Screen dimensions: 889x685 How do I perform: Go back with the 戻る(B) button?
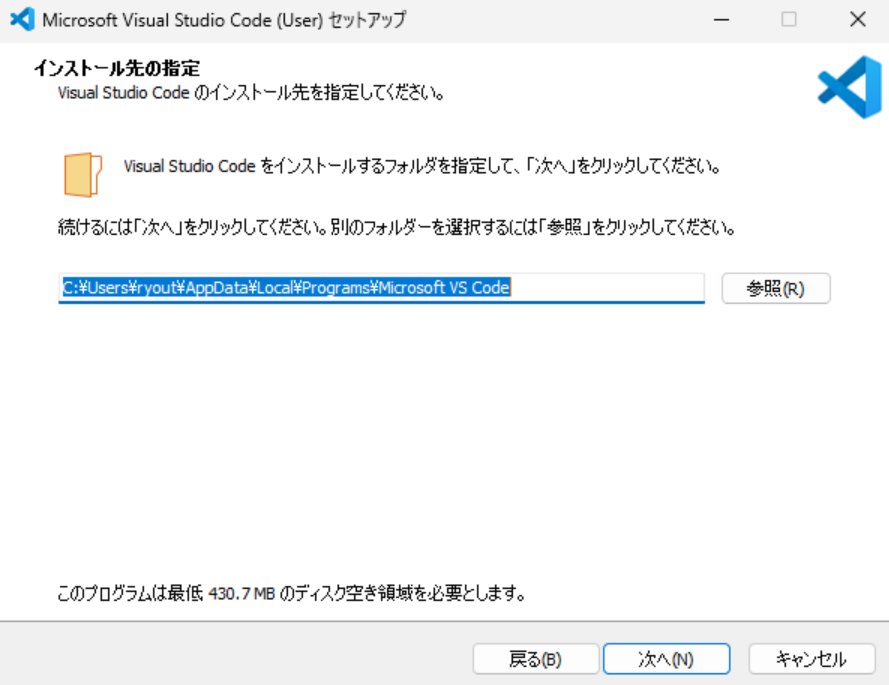pos(534,659)
